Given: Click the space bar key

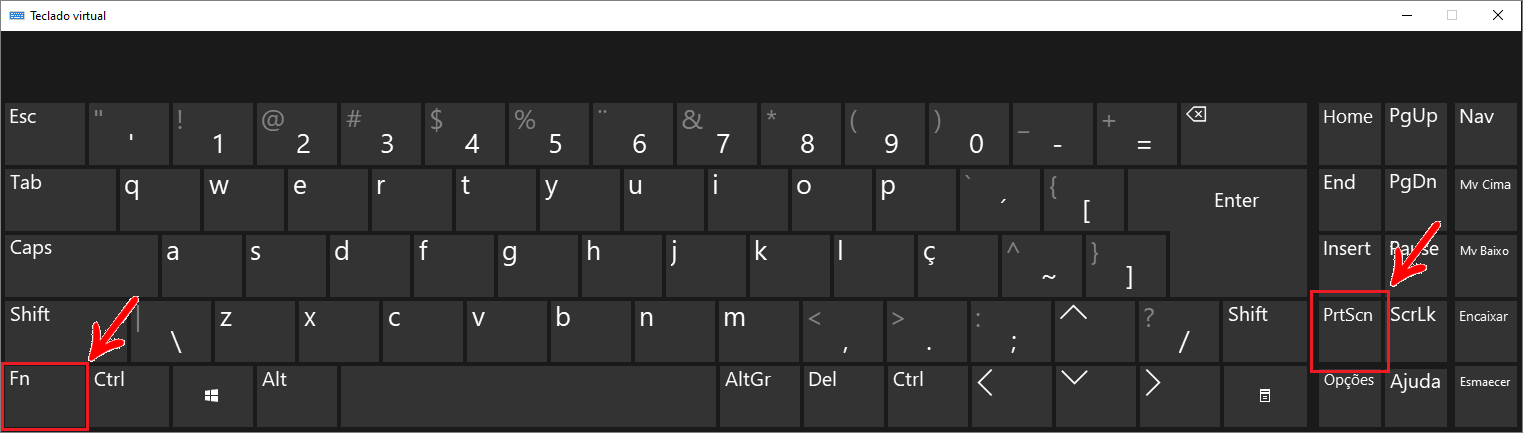Looking at the screenshot, I should [x=529, y=397].
